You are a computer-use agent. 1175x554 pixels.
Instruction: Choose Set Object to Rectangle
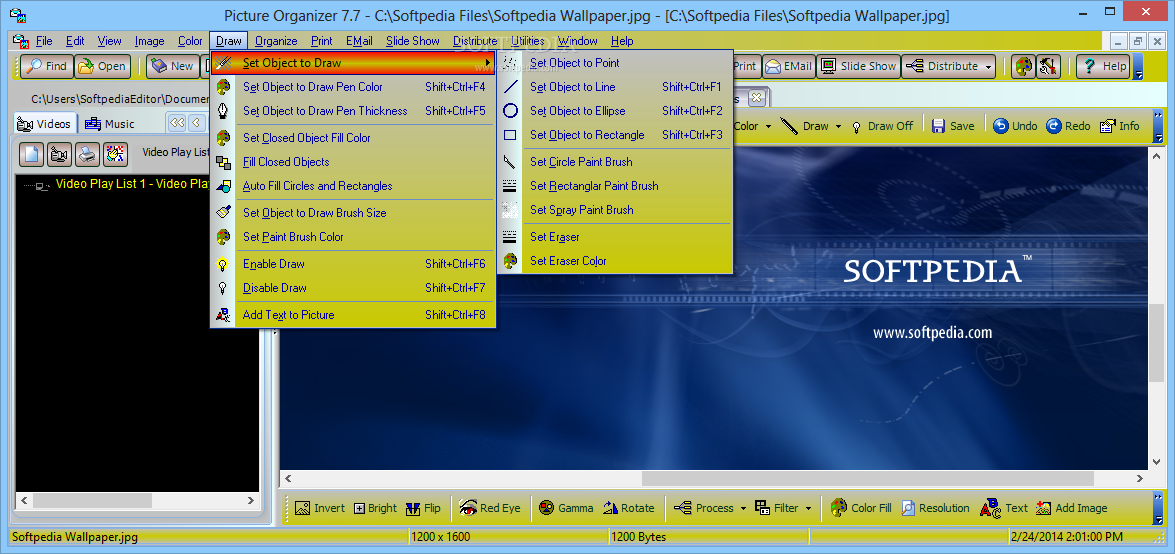614,135
